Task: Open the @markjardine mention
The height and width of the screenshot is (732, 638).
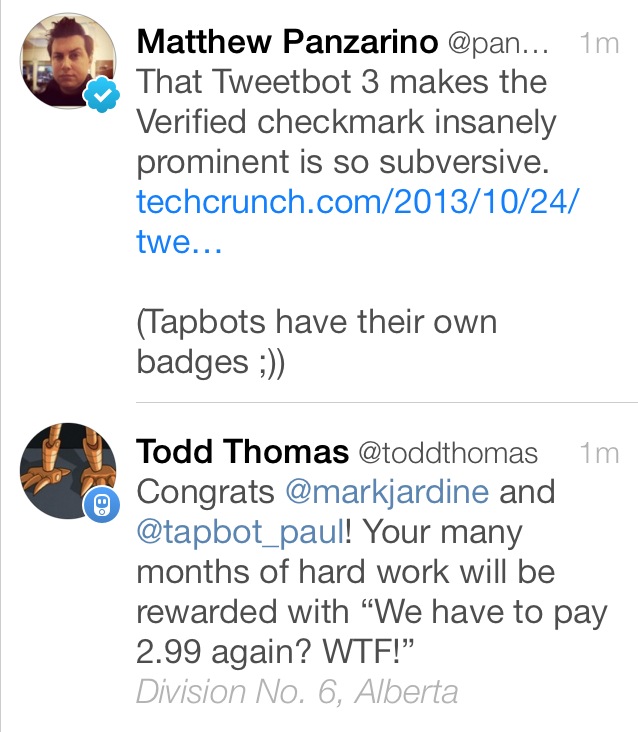Action: 387,492
